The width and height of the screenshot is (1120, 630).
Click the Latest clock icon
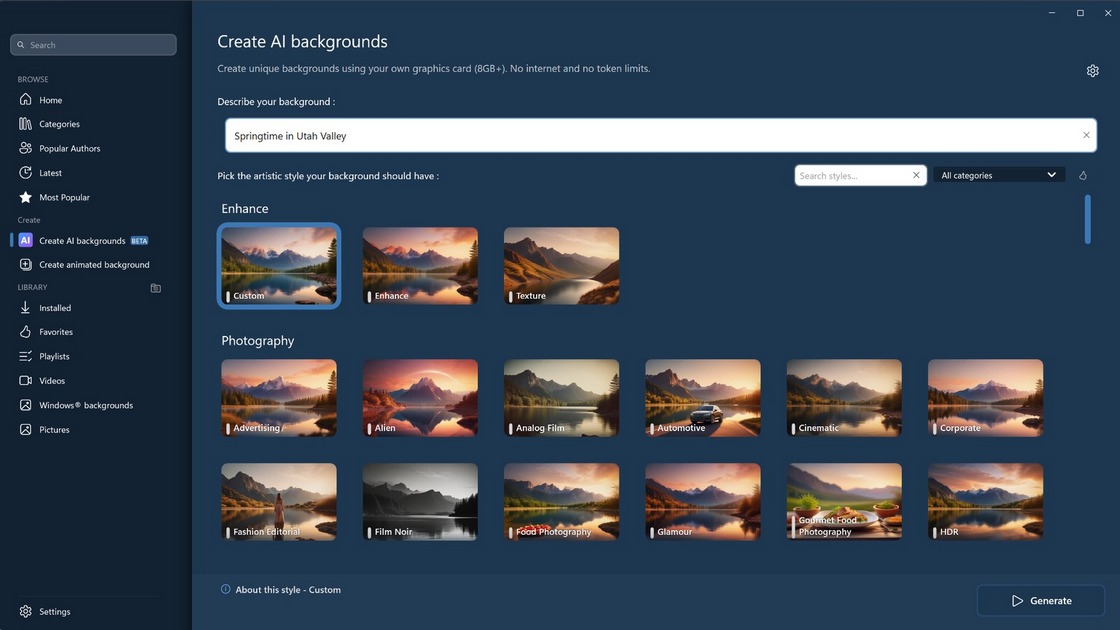coord(26,172)
